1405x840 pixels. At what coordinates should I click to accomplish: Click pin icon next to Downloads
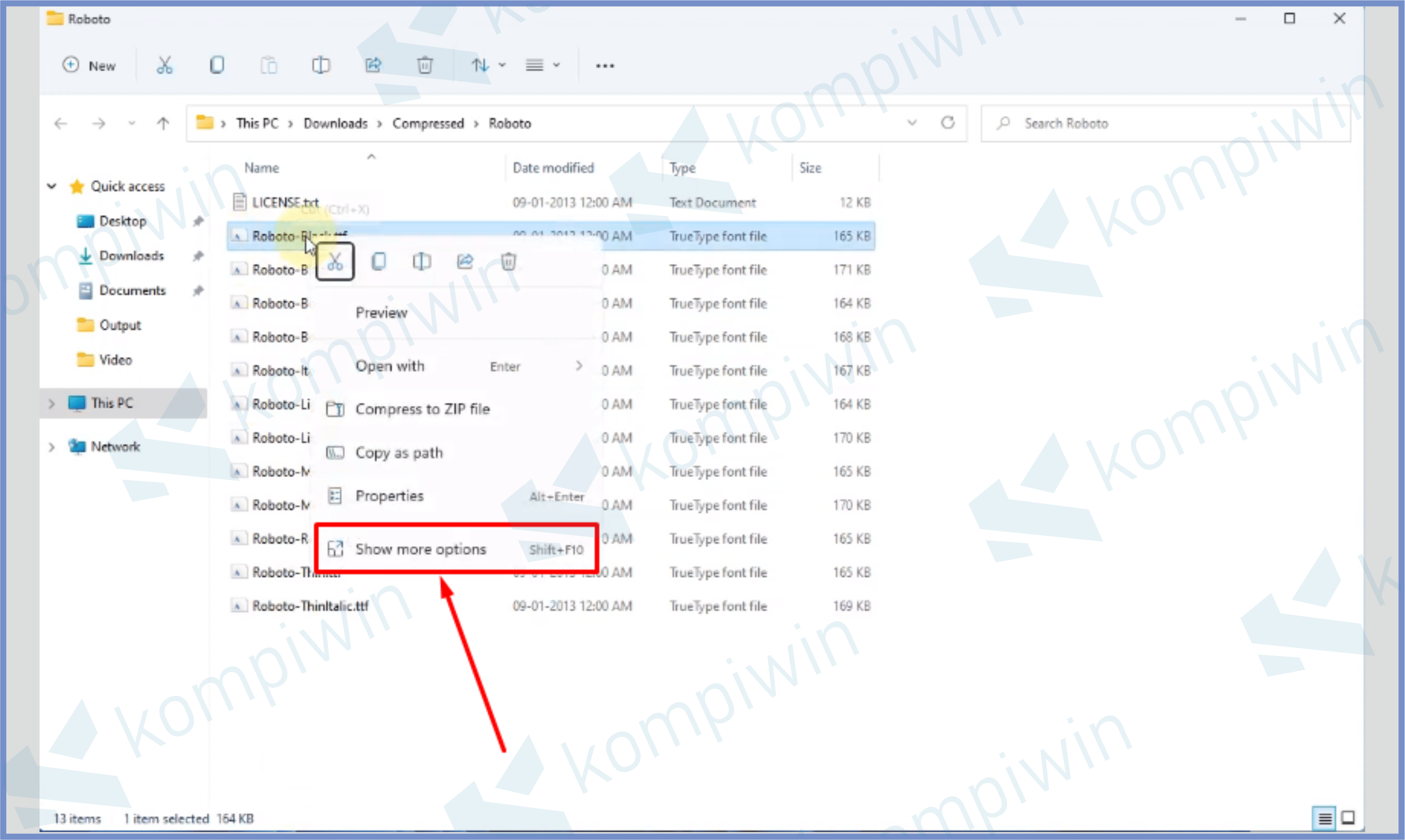tap(198, 256)
